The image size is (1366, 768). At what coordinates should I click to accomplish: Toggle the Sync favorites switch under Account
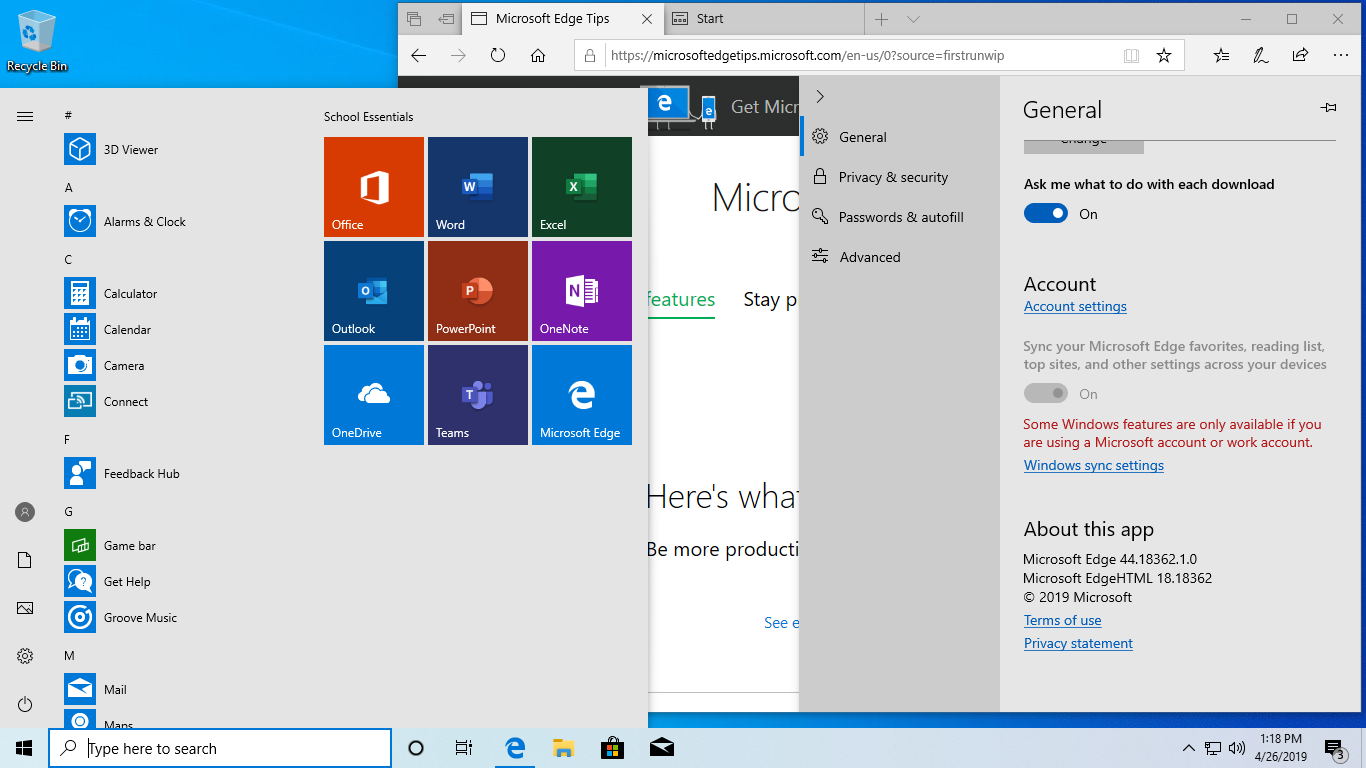point(1046,394)
